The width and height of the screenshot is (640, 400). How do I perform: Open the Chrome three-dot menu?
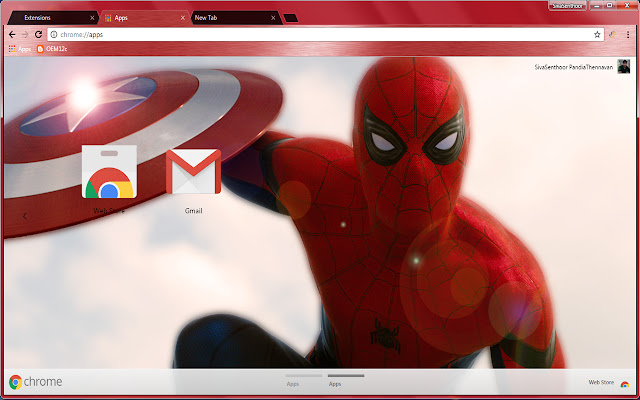627,35
